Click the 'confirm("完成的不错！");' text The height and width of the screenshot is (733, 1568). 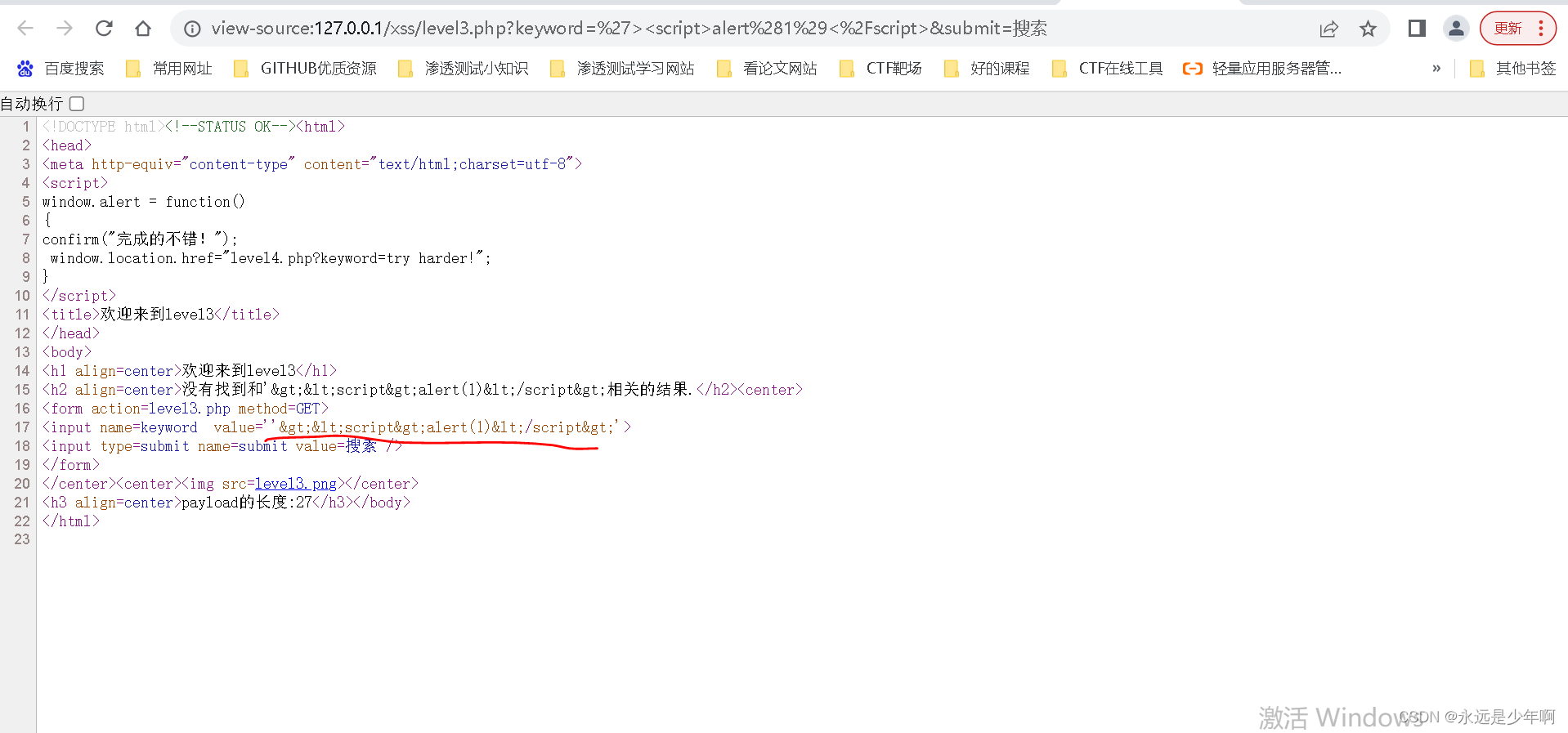[x=140, y=239]
